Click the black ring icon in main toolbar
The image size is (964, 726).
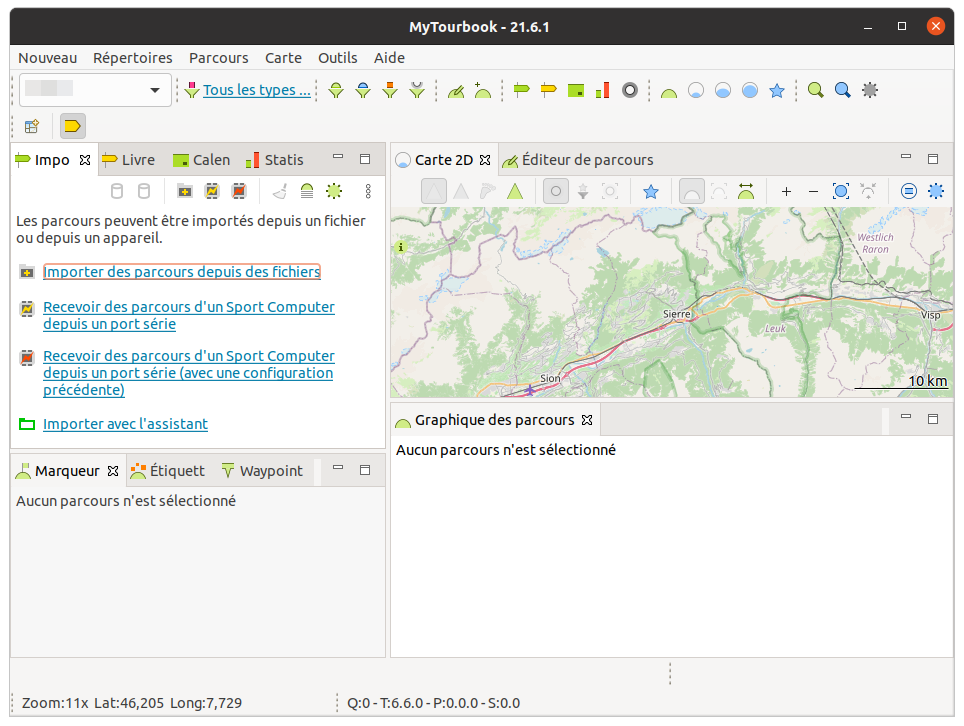(630, 90)
